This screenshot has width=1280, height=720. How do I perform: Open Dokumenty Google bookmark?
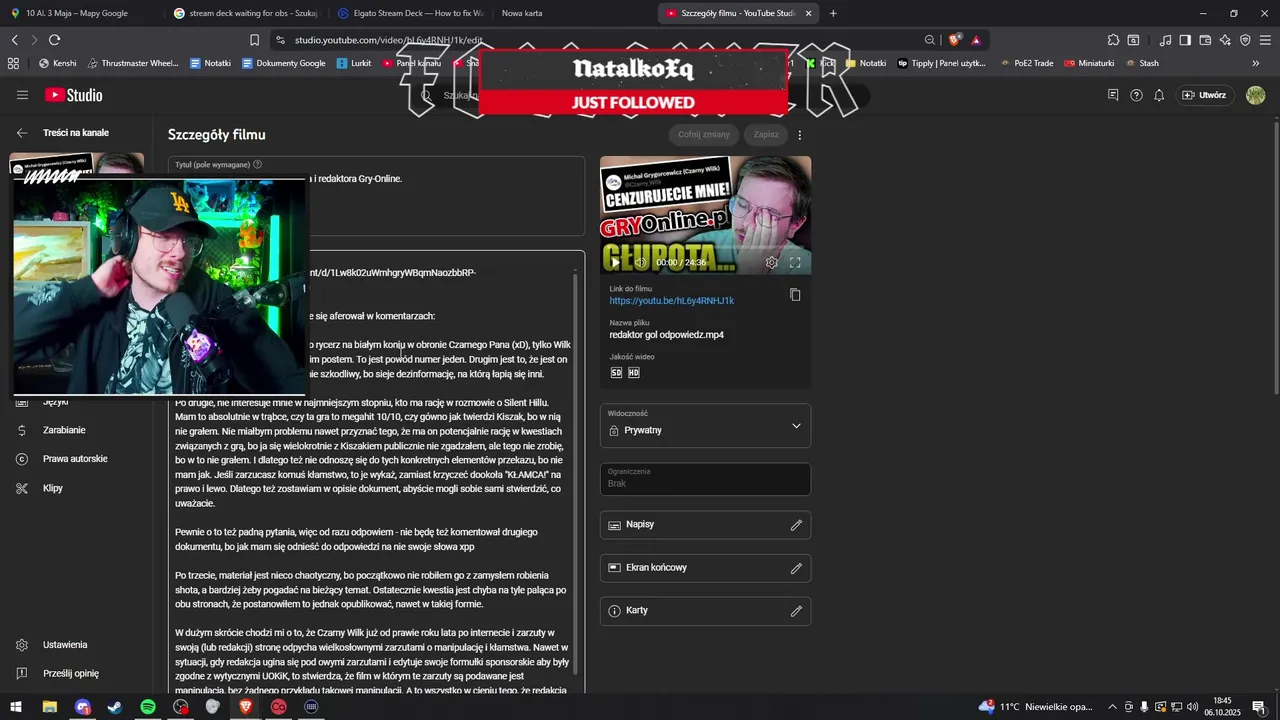click(x=285, y=63)
